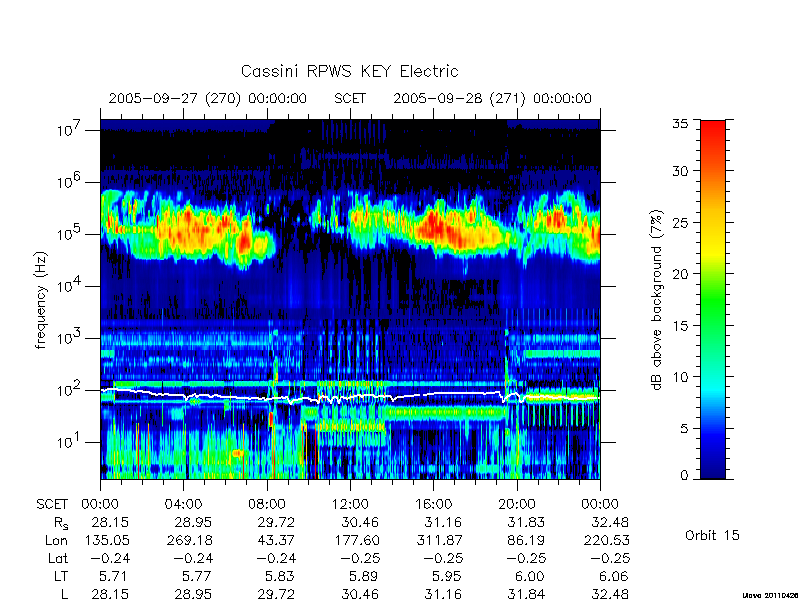Click the colorbar tick value 15
Viewport: 800px width, 600px height.
click(x=680, y=326)
